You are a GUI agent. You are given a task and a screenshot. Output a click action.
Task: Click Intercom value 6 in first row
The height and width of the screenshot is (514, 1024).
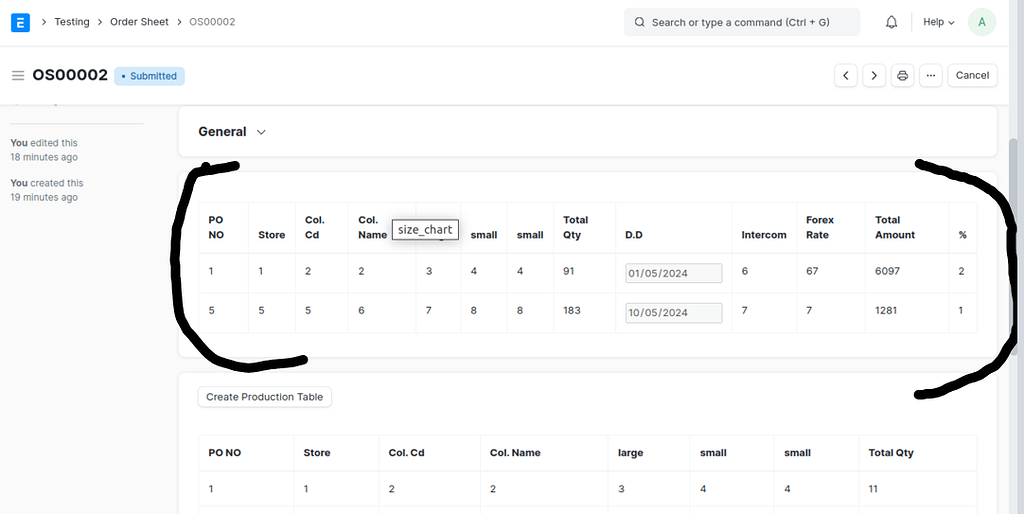[x=744, y=270]
